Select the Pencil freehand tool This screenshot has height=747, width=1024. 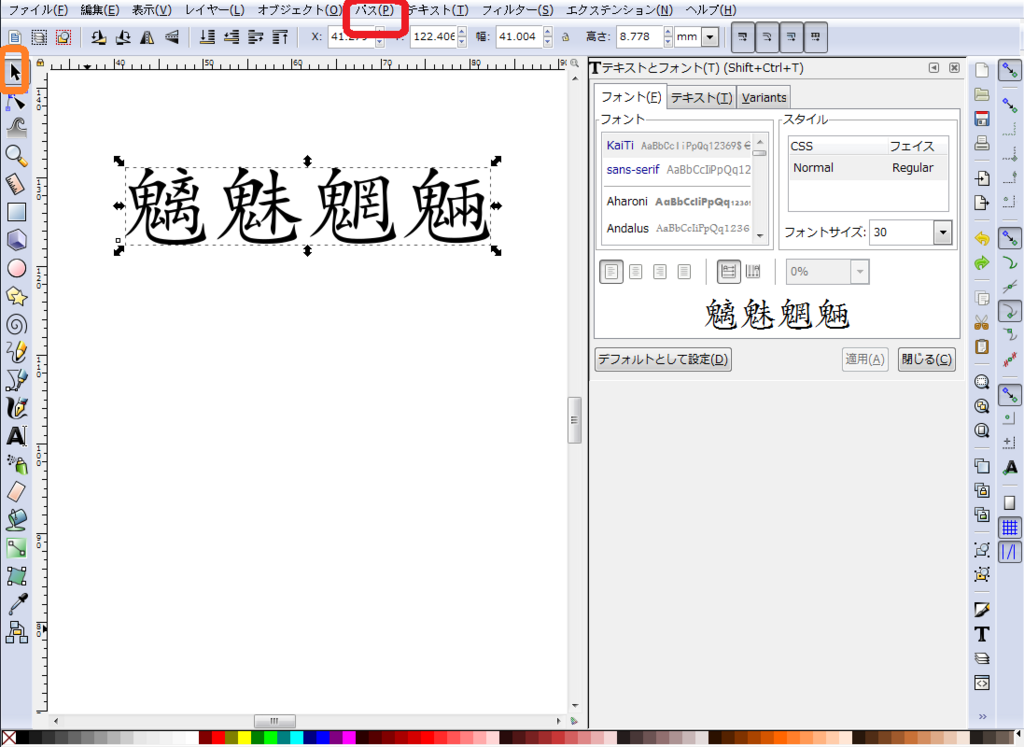tap(16, 353)
